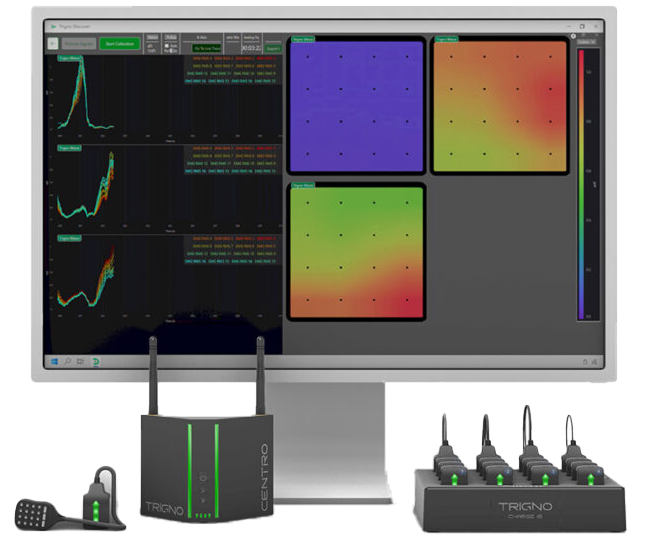Click the back arrow icon in the toolbar
This screenshot has width=646, height=541.
coord(53,44)
